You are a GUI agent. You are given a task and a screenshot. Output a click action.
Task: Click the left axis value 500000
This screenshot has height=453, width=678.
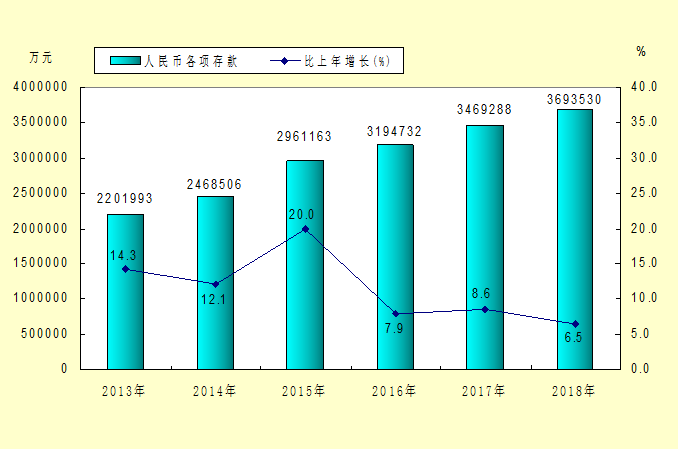45,334
